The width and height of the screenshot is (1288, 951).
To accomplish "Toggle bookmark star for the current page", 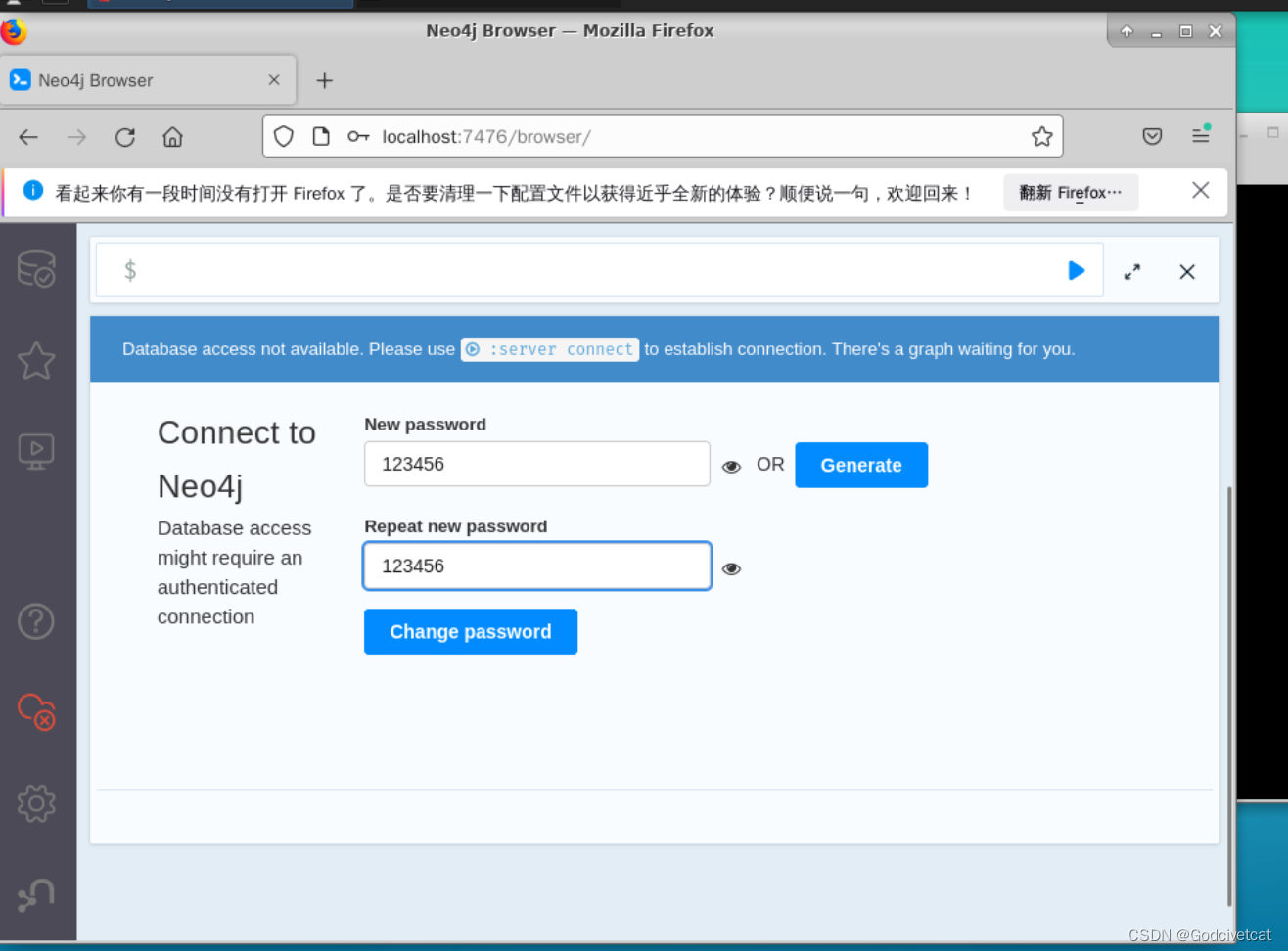I will pos(1041,136).
